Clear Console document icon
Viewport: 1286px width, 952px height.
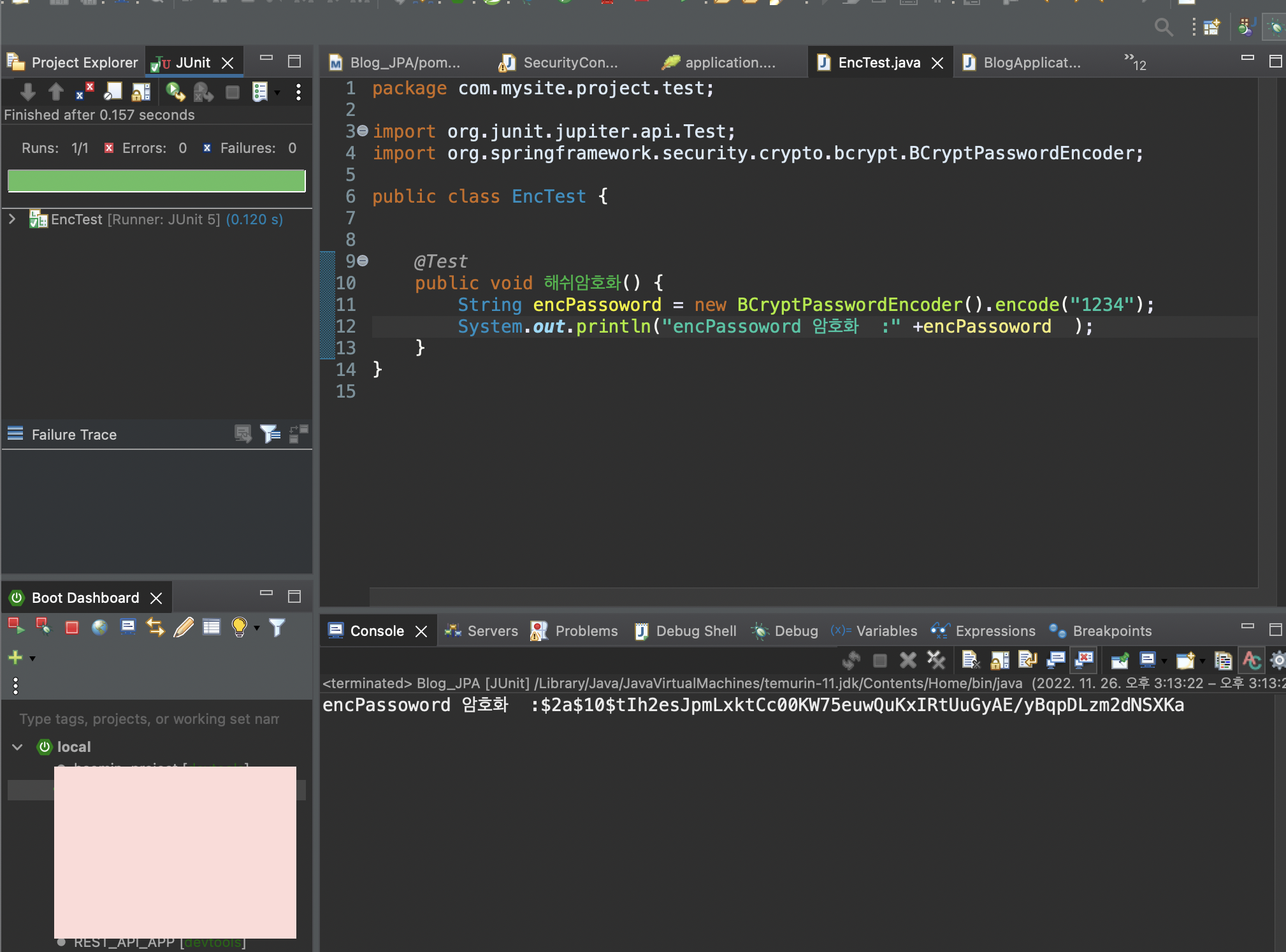tap(971, 660)
